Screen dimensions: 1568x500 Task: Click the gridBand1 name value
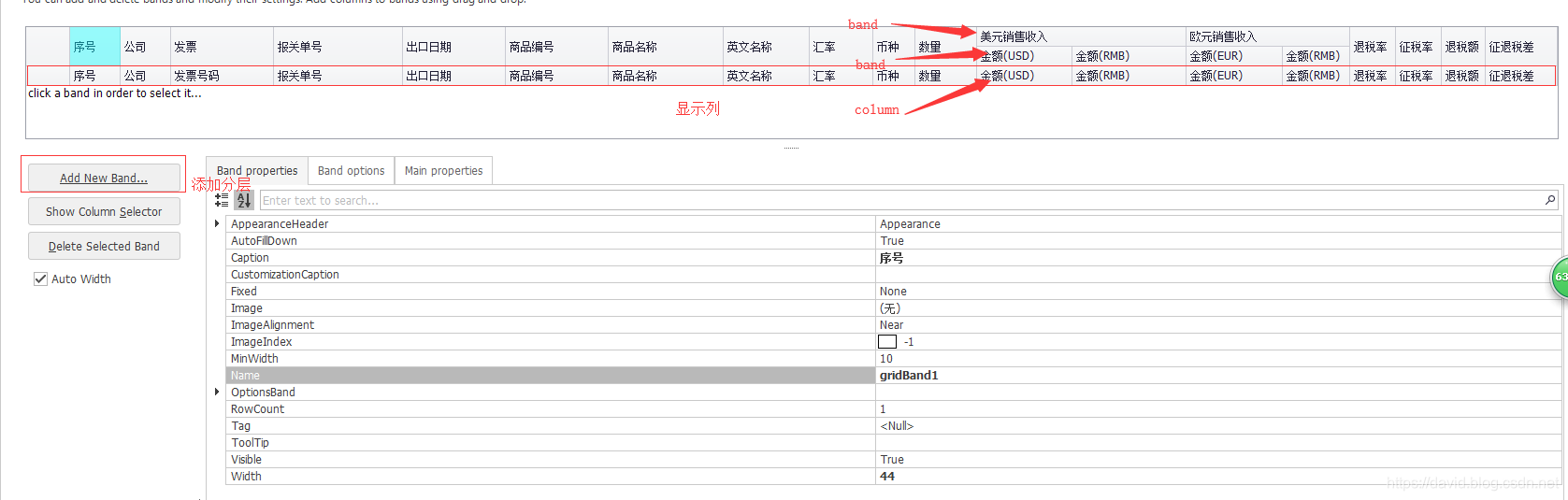[x=909, y=375]
